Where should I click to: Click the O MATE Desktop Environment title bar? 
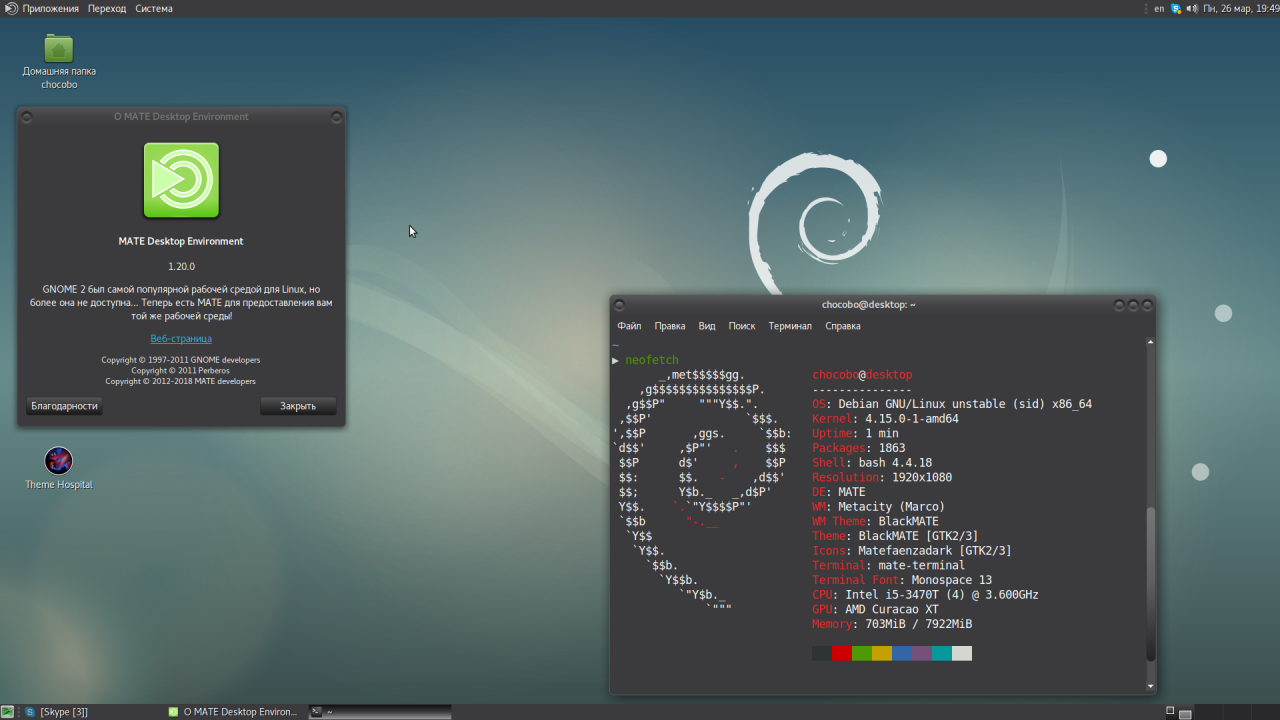click(181, 117)
